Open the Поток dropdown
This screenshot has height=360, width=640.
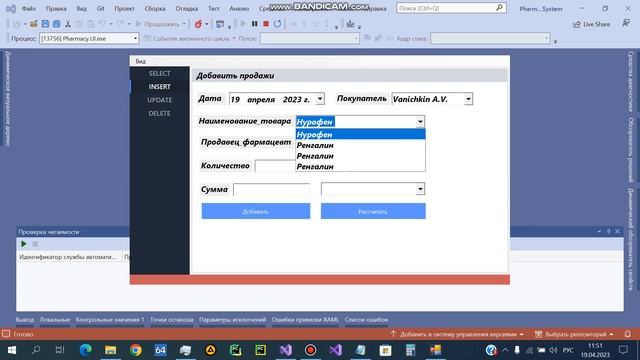(310, 38)
